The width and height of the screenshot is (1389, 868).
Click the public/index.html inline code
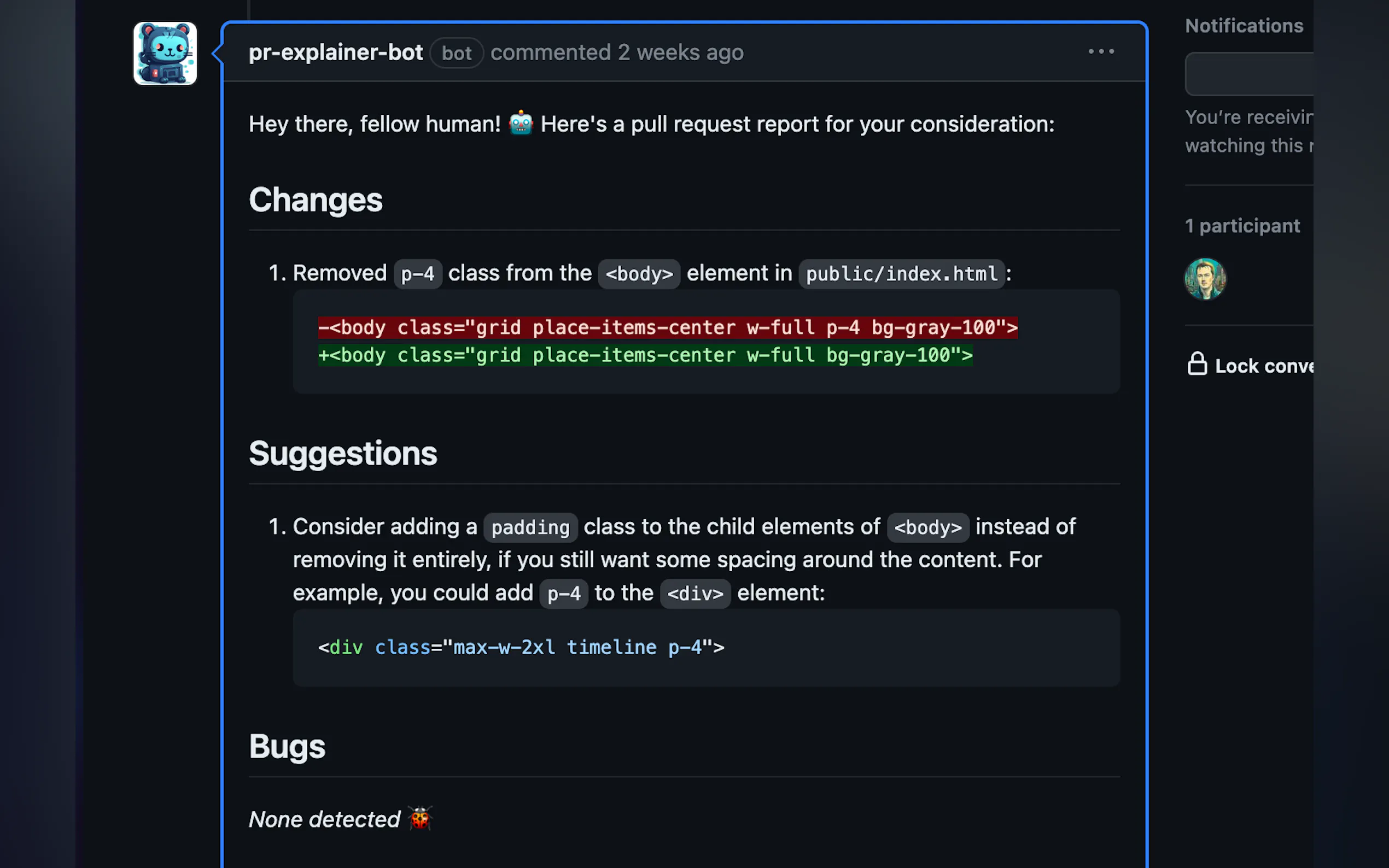pos(902,274)
